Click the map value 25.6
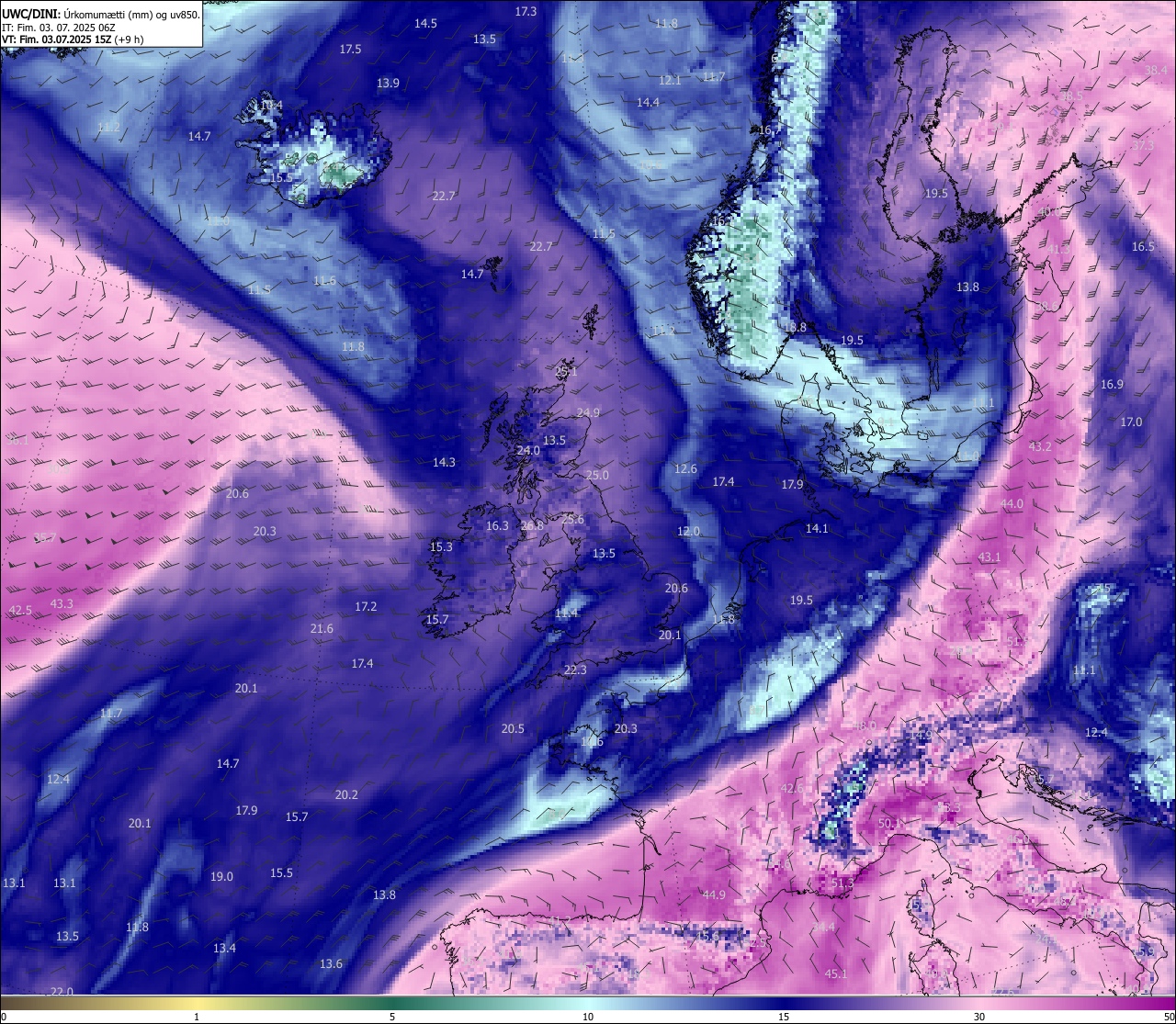Screen dimensions: 1176x1024 coord(573,519)
